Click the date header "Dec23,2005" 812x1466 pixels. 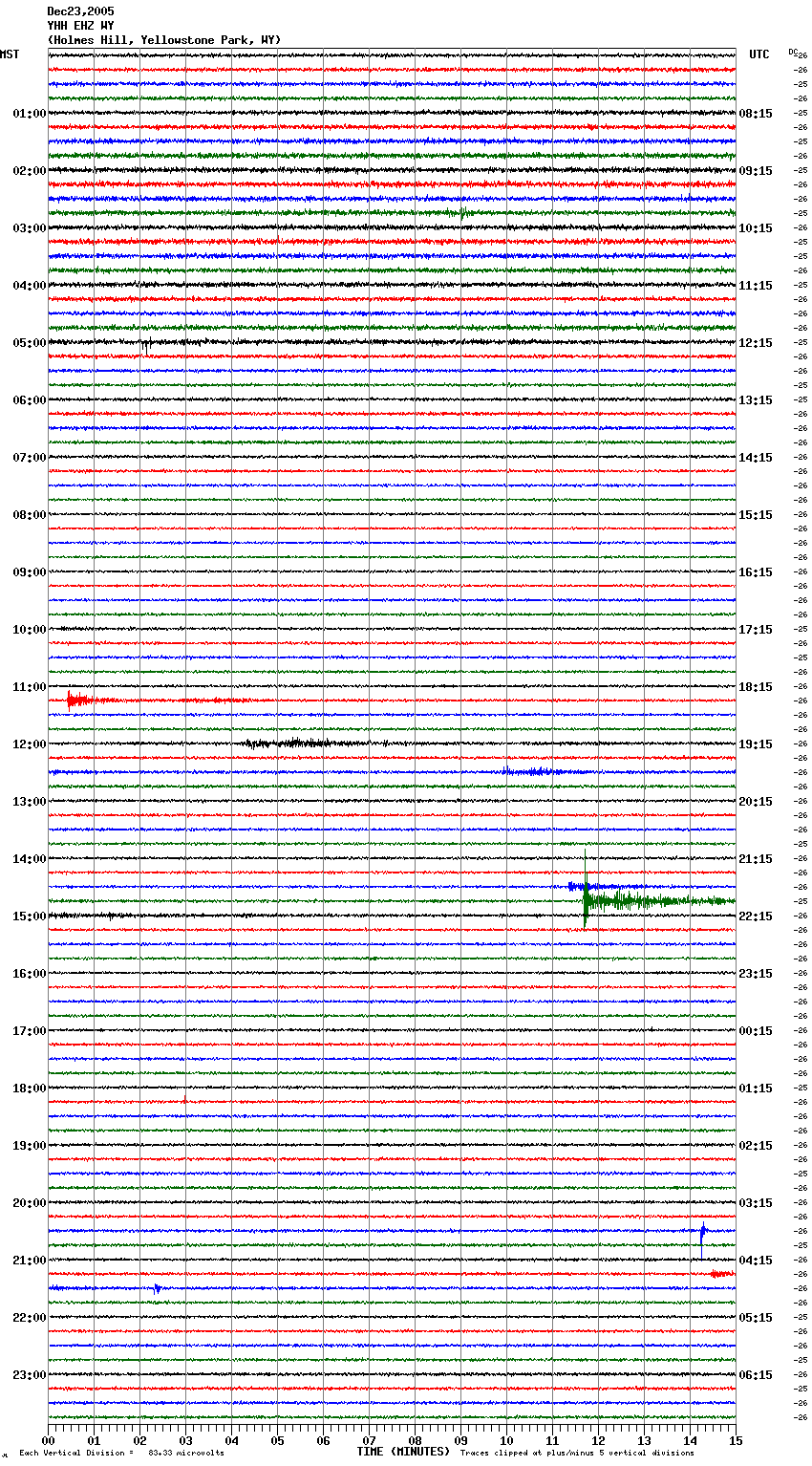coord(80,11)
